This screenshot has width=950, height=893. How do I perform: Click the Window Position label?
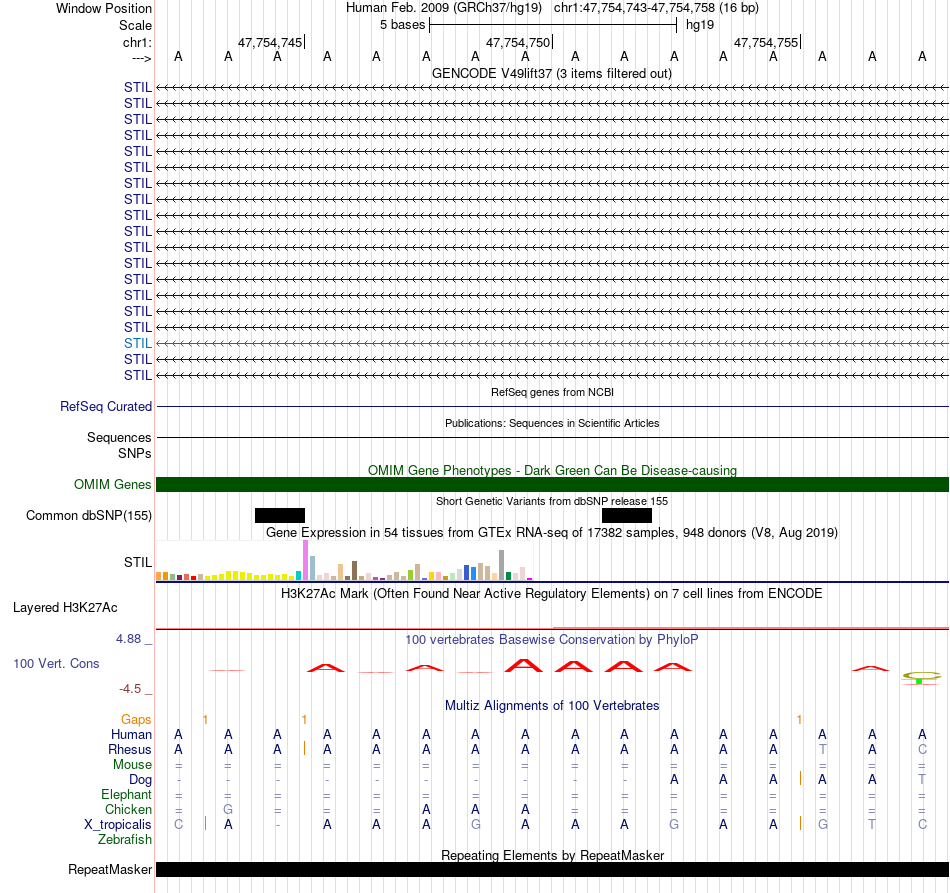104,8
